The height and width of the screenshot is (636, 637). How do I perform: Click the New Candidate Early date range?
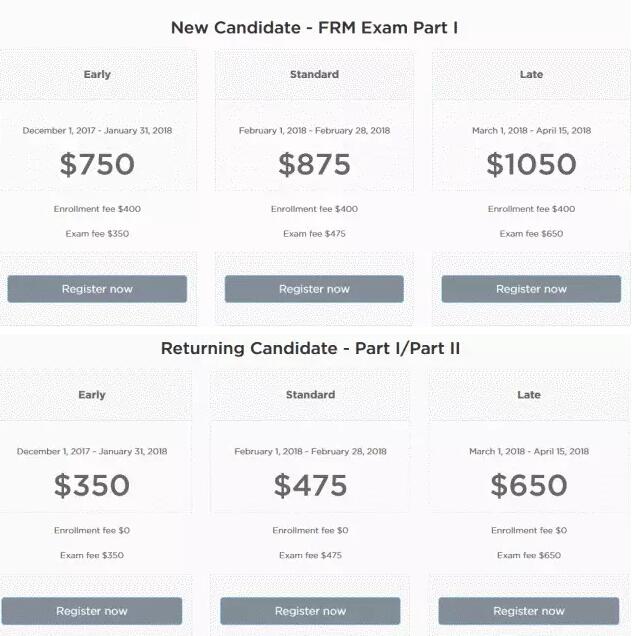point(97,131)
